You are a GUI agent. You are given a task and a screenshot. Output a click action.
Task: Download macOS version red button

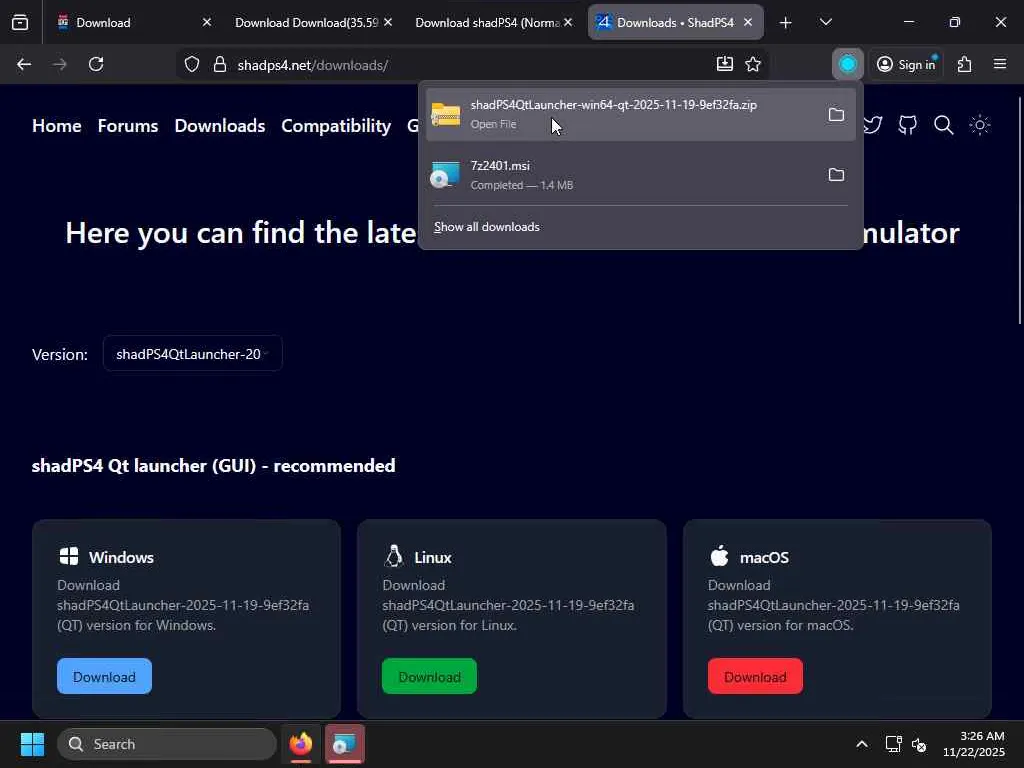tap(755, 676)
